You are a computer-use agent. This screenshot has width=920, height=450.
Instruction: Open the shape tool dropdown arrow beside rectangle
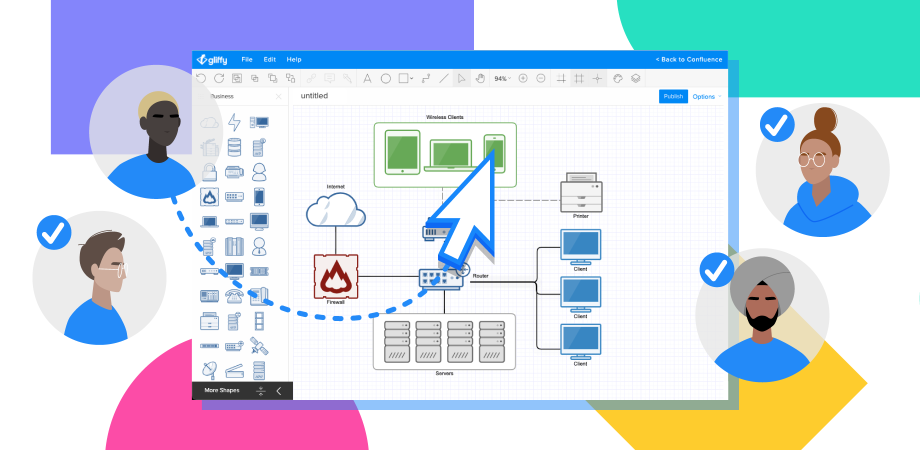tap(411, 79)
